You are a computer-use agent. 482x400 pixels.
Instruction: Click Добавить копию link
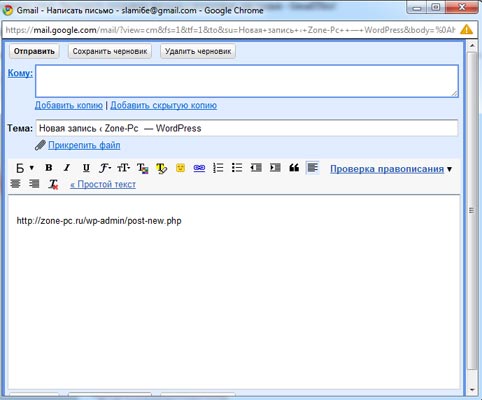(69, 105)
